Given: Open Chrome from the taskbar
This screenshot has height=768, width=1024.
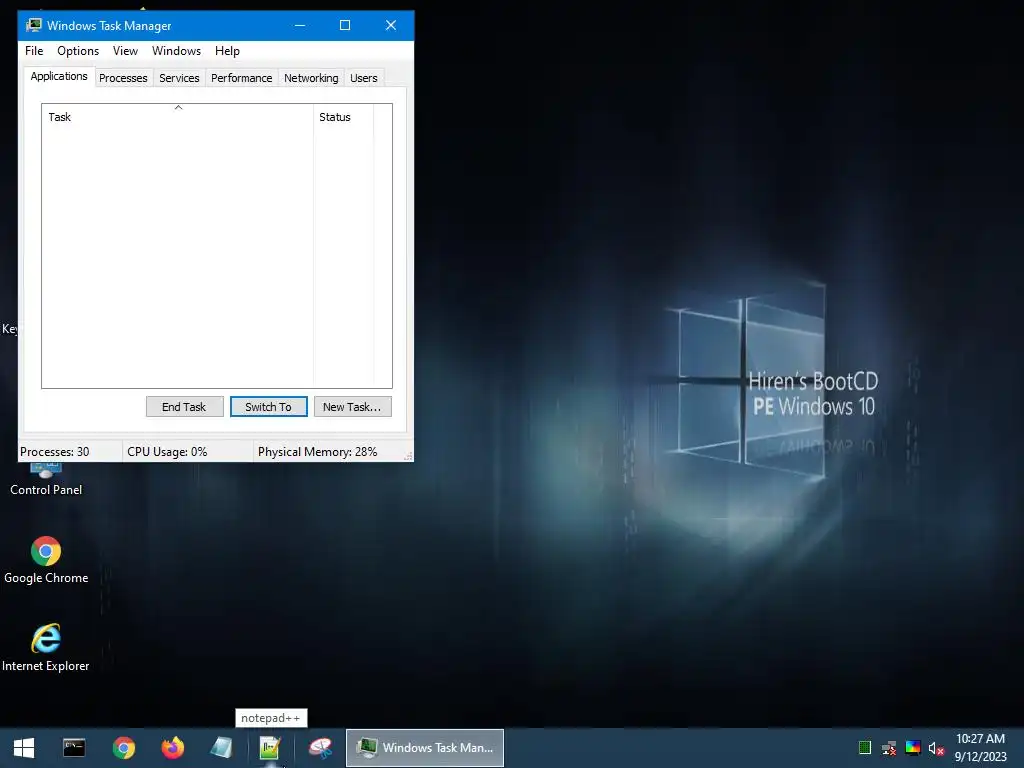Looking at the screenshot, I should (x=123, y=748).
